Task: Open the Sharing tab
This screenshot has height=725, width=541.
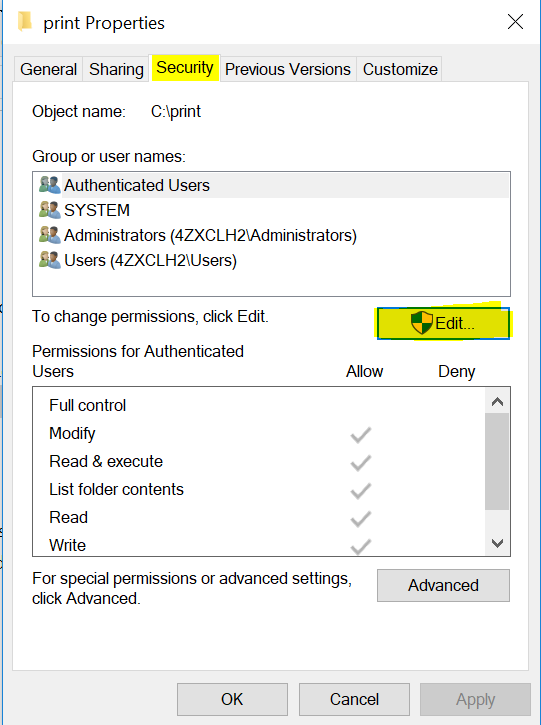Action: 116,69
